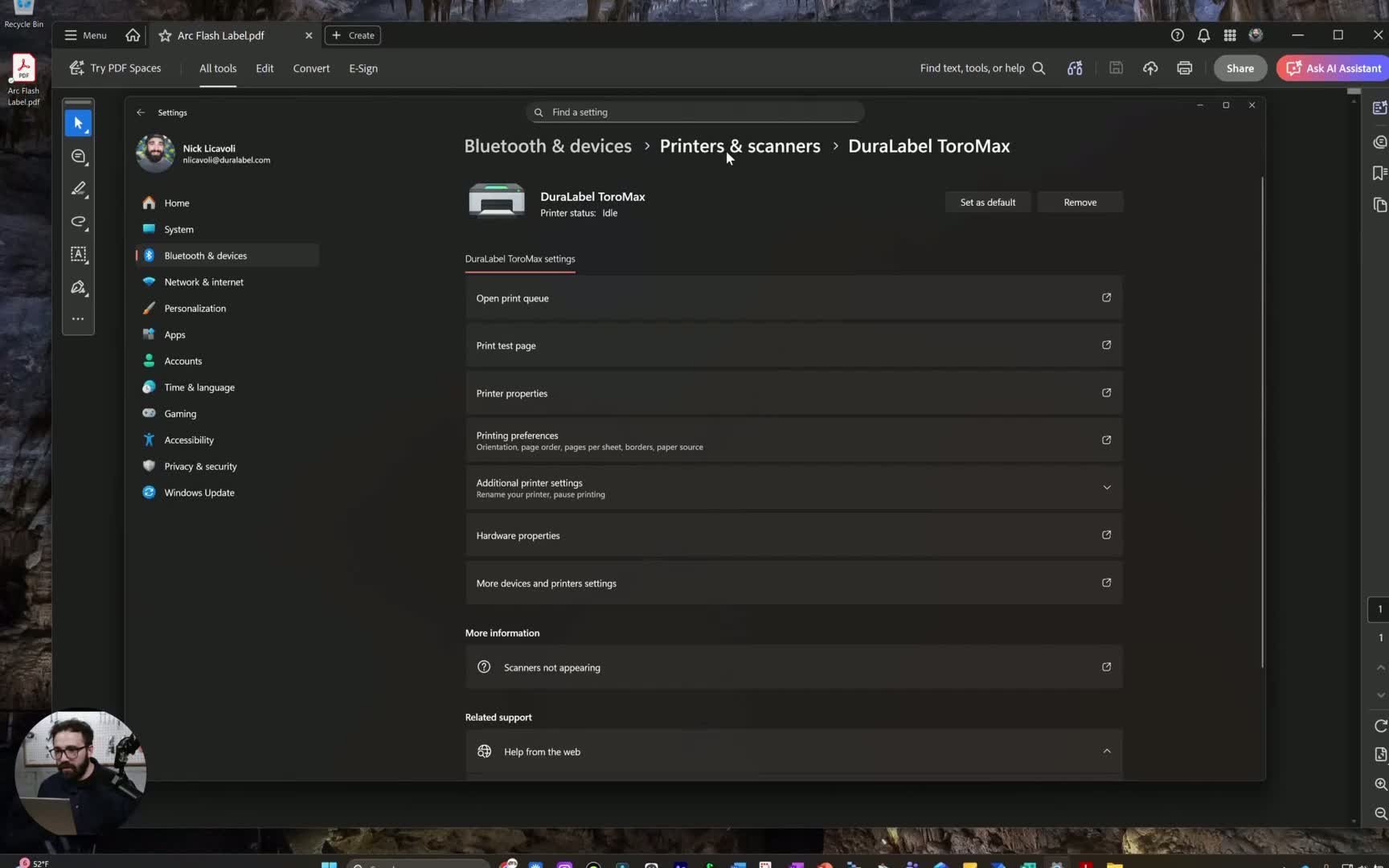Open the Acrobat account profile avatar
Image resolution: width=1389 pixels, height=868 pixels.
point(1256,35)
